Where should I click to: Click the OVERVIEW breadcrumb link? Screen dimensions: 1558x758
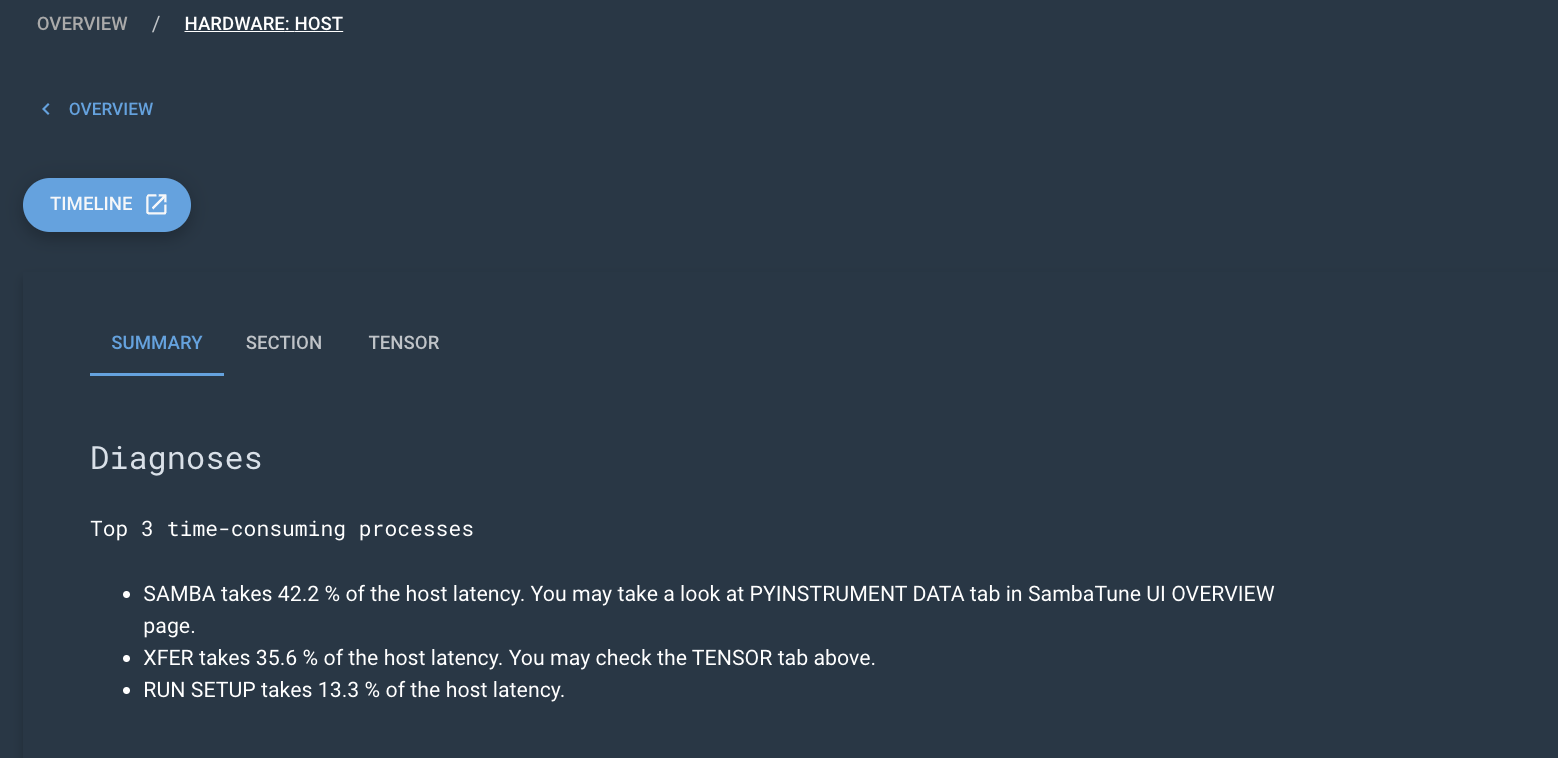click(x=82, y=22)
